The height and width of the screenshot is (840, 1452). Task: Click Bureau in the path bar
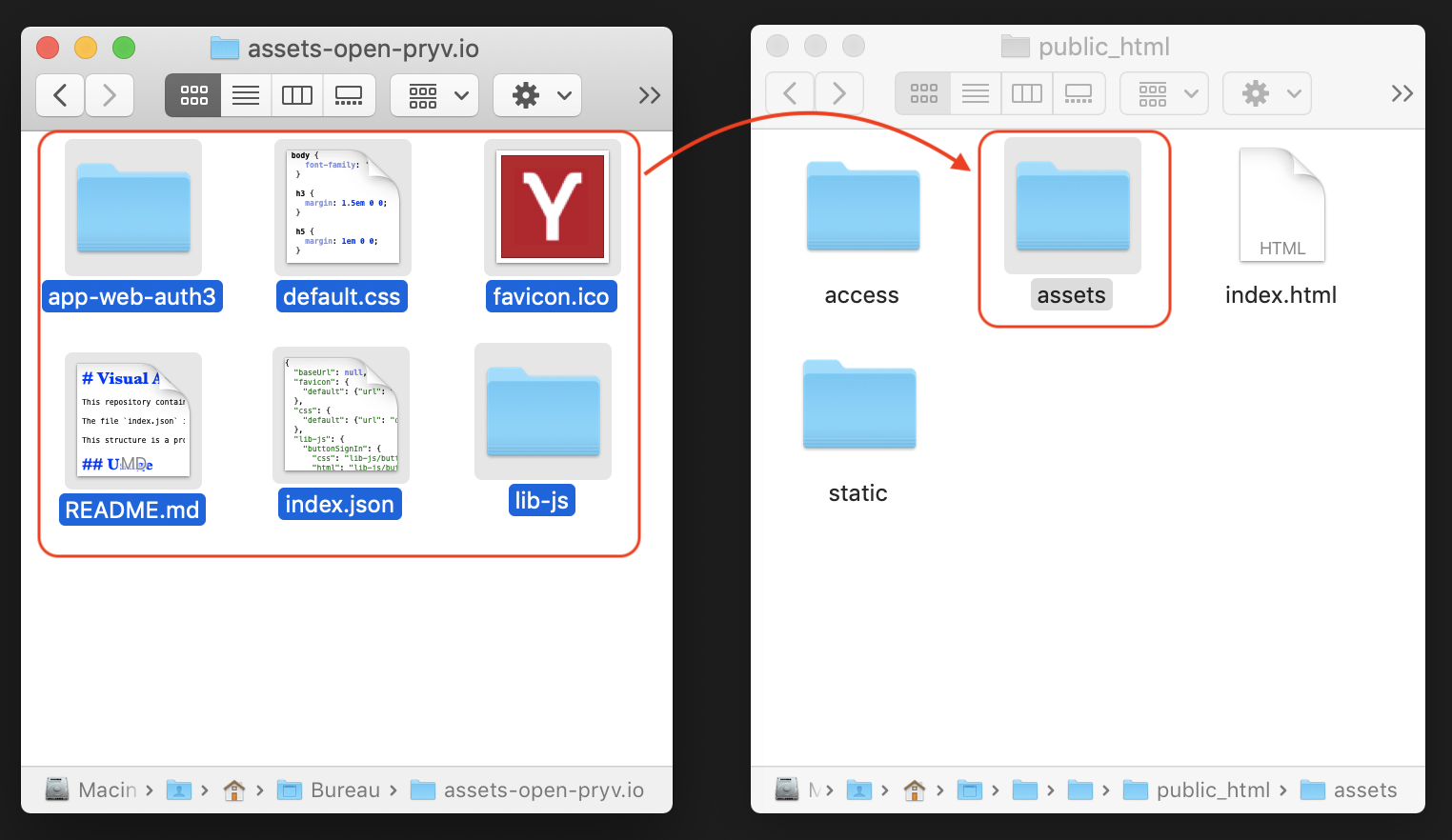pyautogui.click(x=344, y=790)
